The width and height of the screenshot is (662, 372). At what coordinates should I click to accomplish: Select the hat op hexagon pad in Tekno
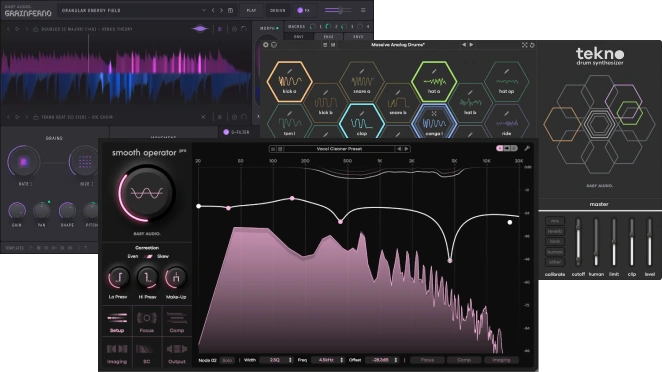coord(506,81)
